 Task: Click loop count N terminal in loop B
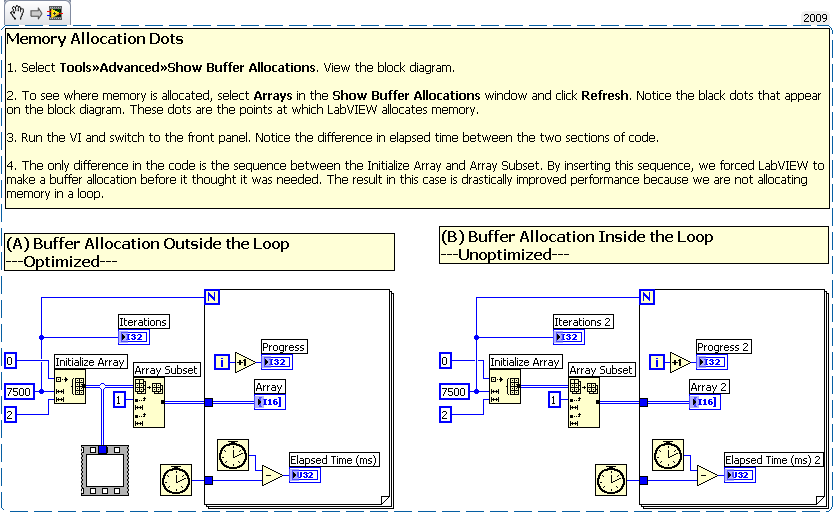(x=647, y=297)
